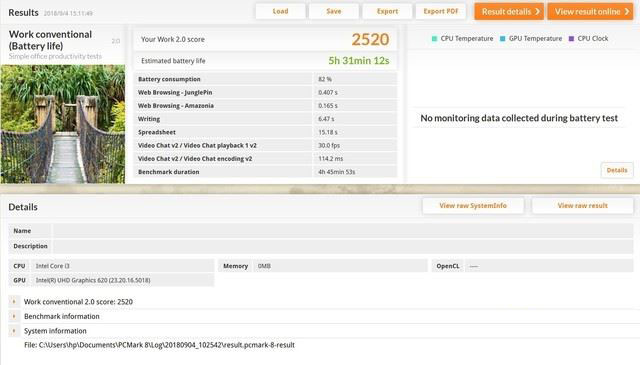Expand Benchmark information section
The height and width of the screenshot is (365, 640).
[x=14, y=316]
